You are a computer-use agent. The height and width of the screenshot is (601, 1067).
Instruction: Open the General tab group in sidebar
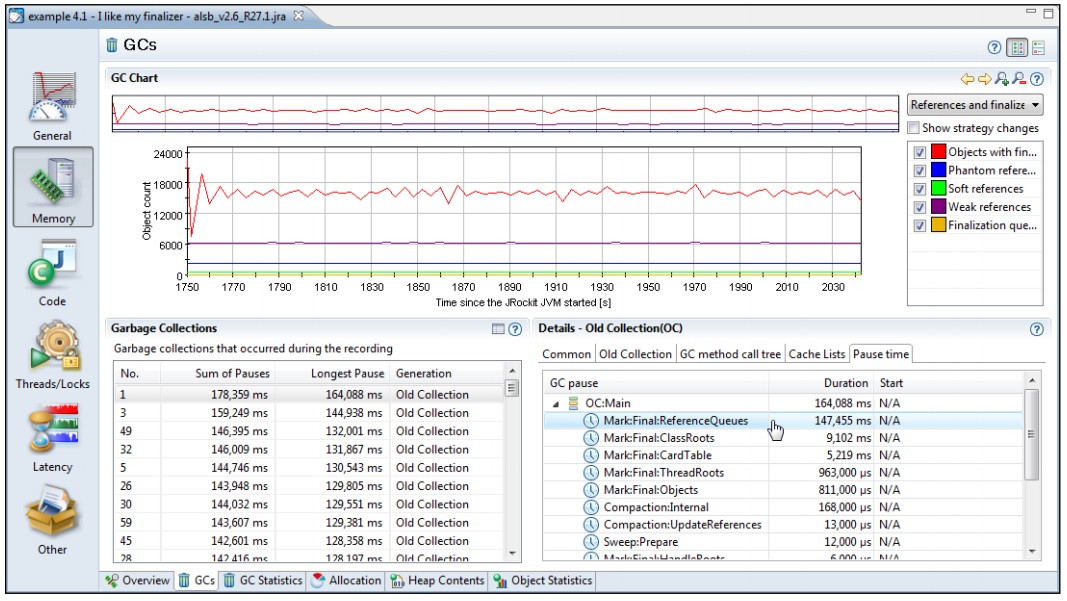click(52, 105)
